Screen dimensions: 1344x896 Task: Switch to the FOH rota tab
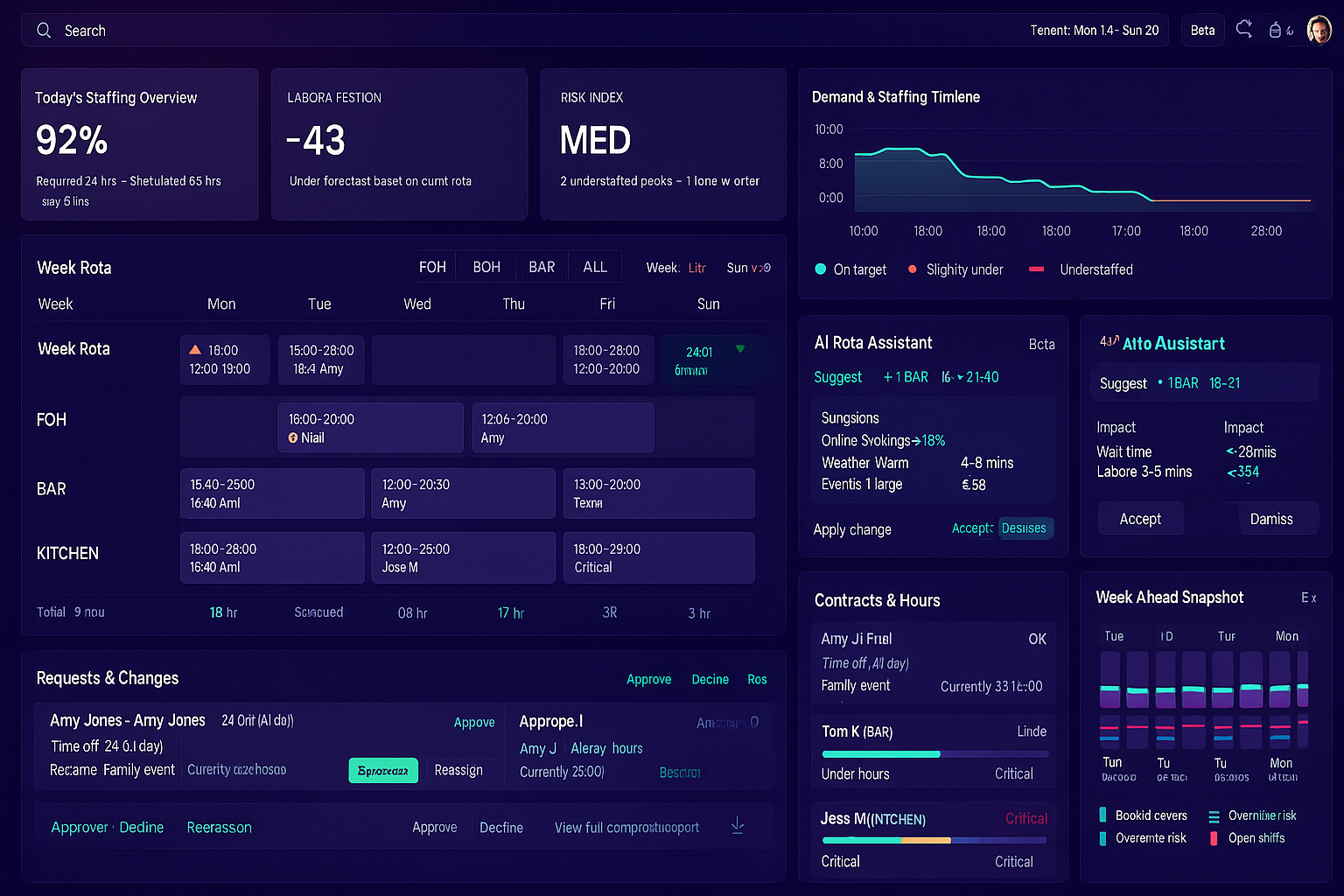point(432,267)
